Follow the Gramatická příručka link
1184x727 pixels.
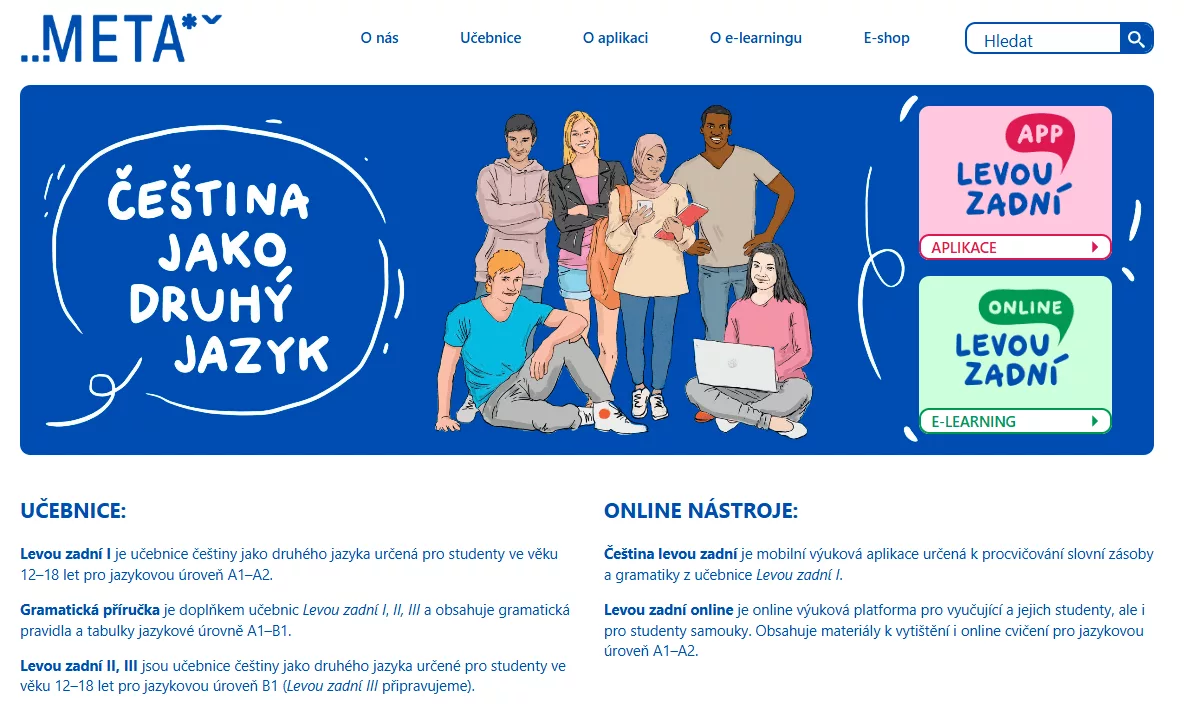(90, 610)
